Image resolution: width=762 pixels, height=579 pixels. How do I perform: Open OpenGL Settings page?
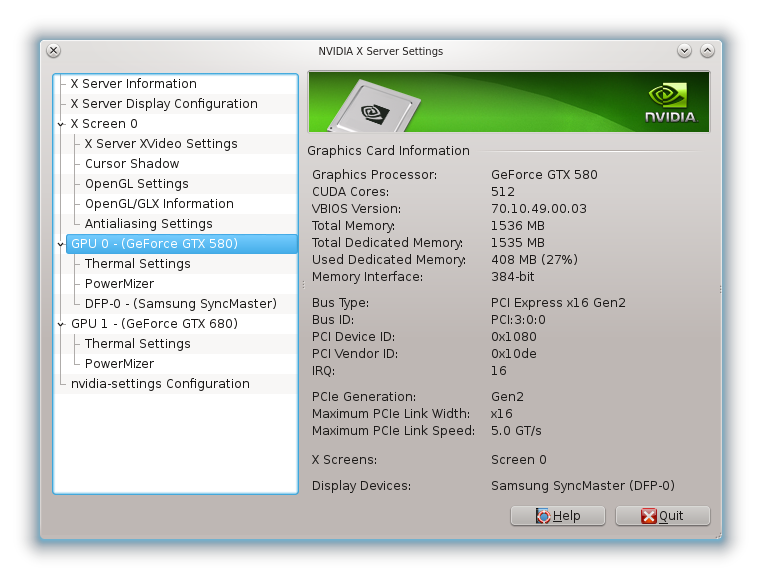coord(137,183)
